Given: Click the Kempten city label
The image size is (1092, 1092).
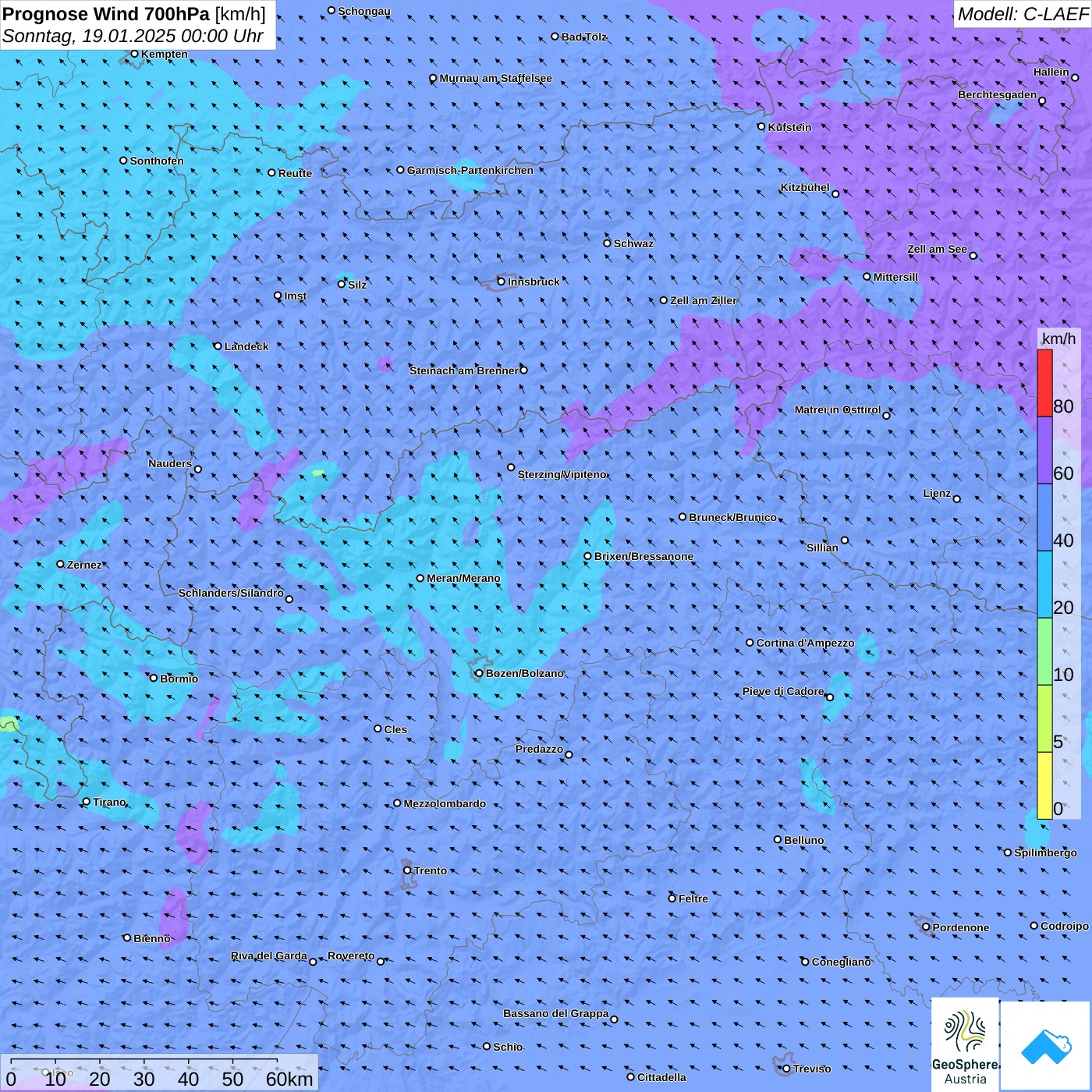Looking at the screenshot, I should (165, 54).
